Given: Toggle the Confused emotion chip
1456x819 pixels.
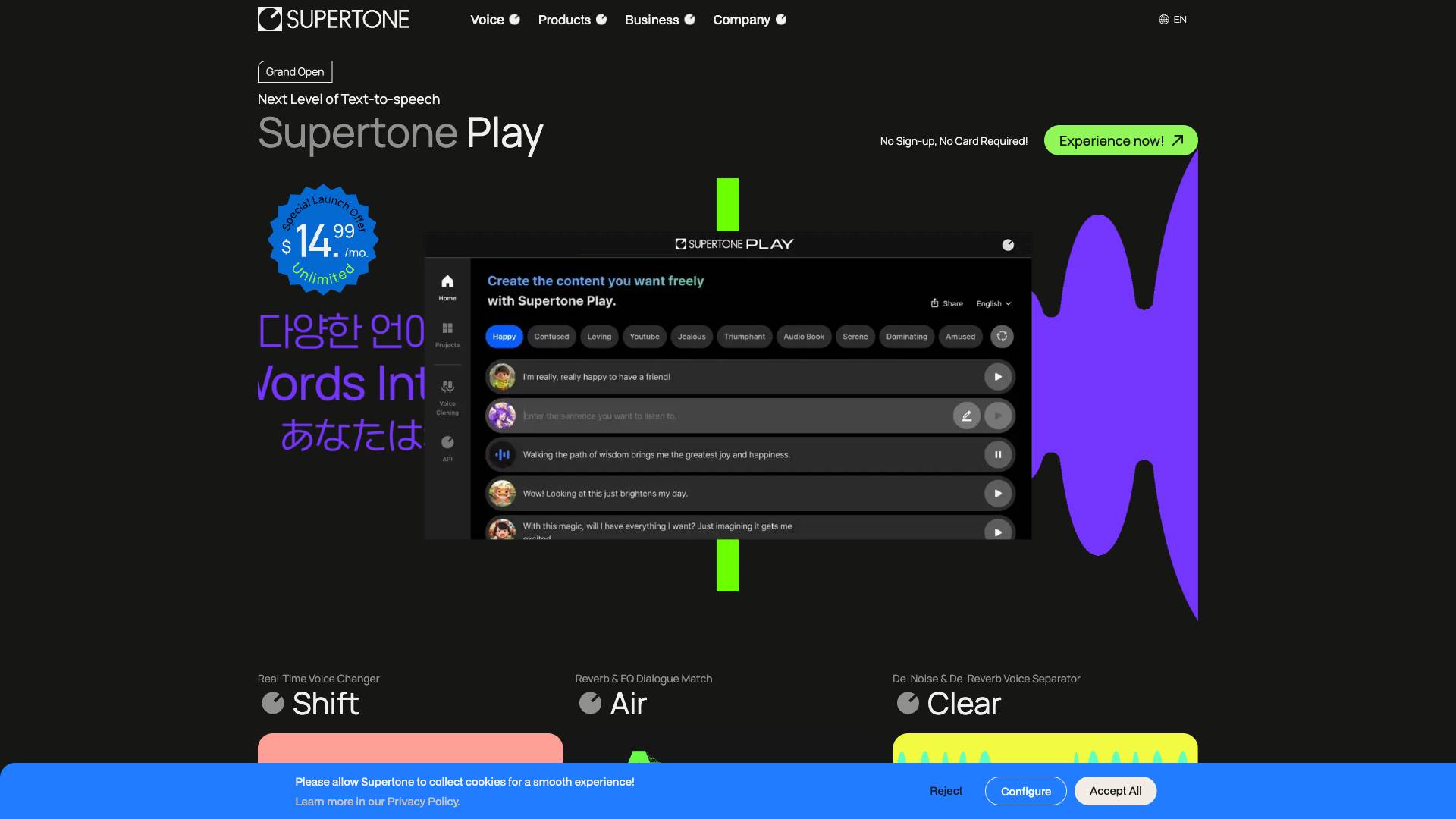Looking at the screenshot, I should coord(551,337).
